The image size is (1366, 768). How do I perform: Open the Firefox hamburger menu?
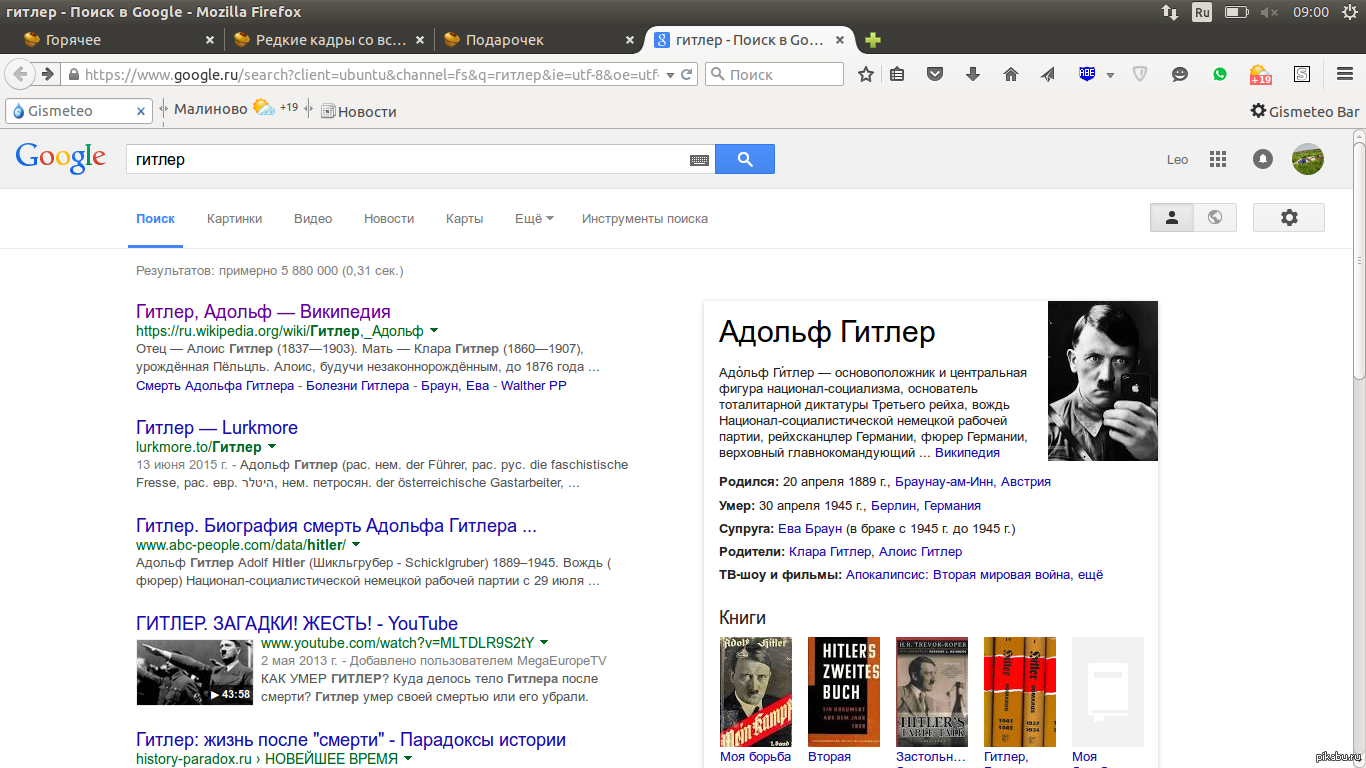click(1345, 74)
